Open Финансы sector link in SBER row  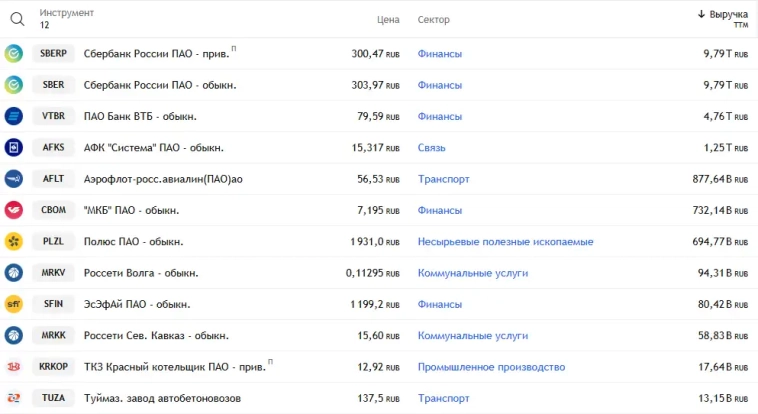(440, 85)
